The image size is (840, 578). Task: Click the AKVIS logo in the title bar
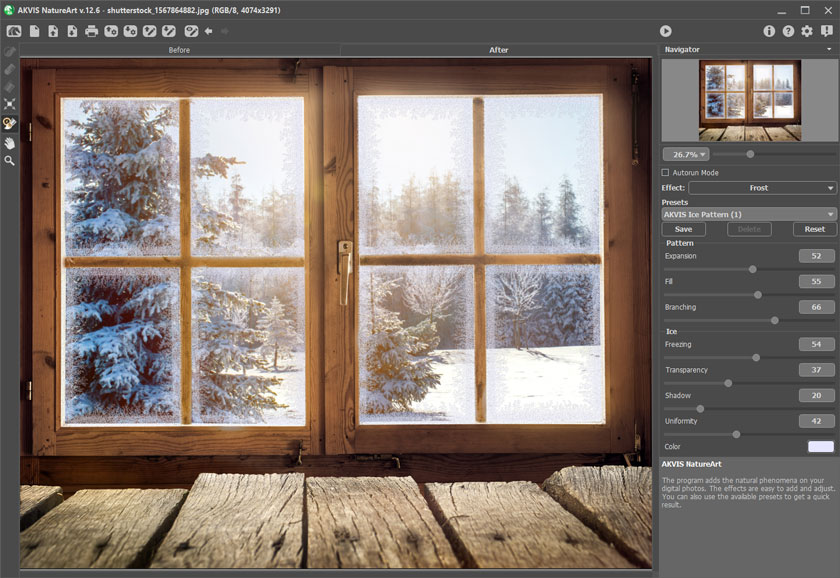[x=9, y=10]
